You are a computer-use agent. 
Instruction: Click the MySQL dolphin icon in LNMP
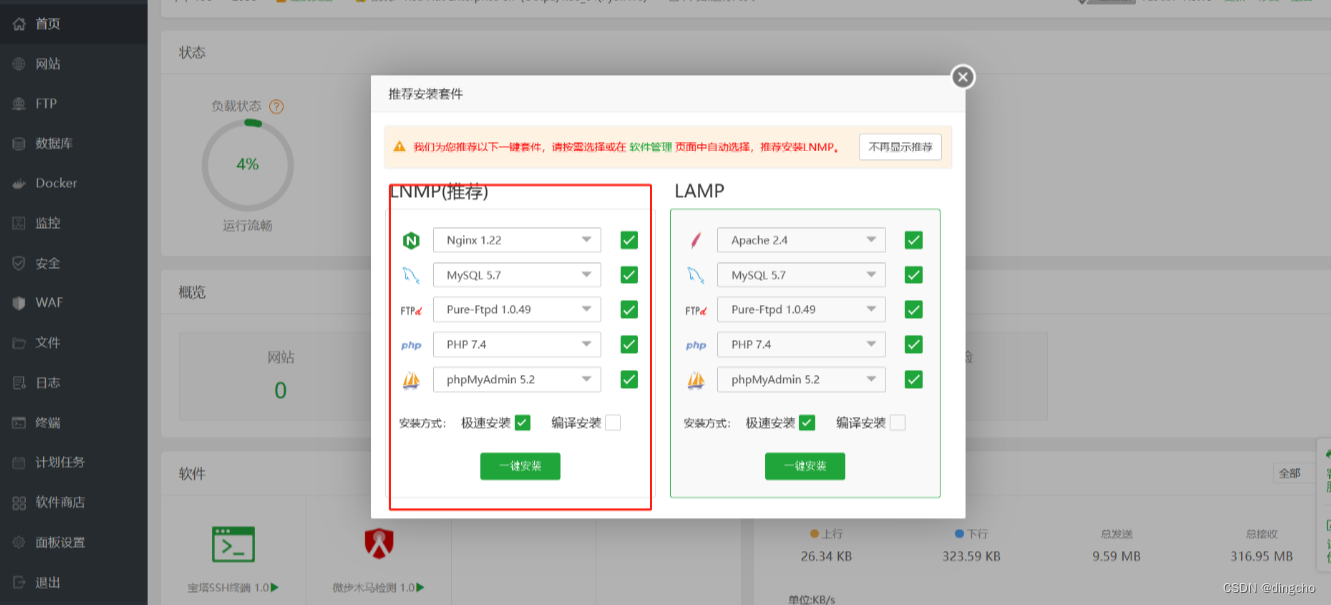tap(410, 275)
